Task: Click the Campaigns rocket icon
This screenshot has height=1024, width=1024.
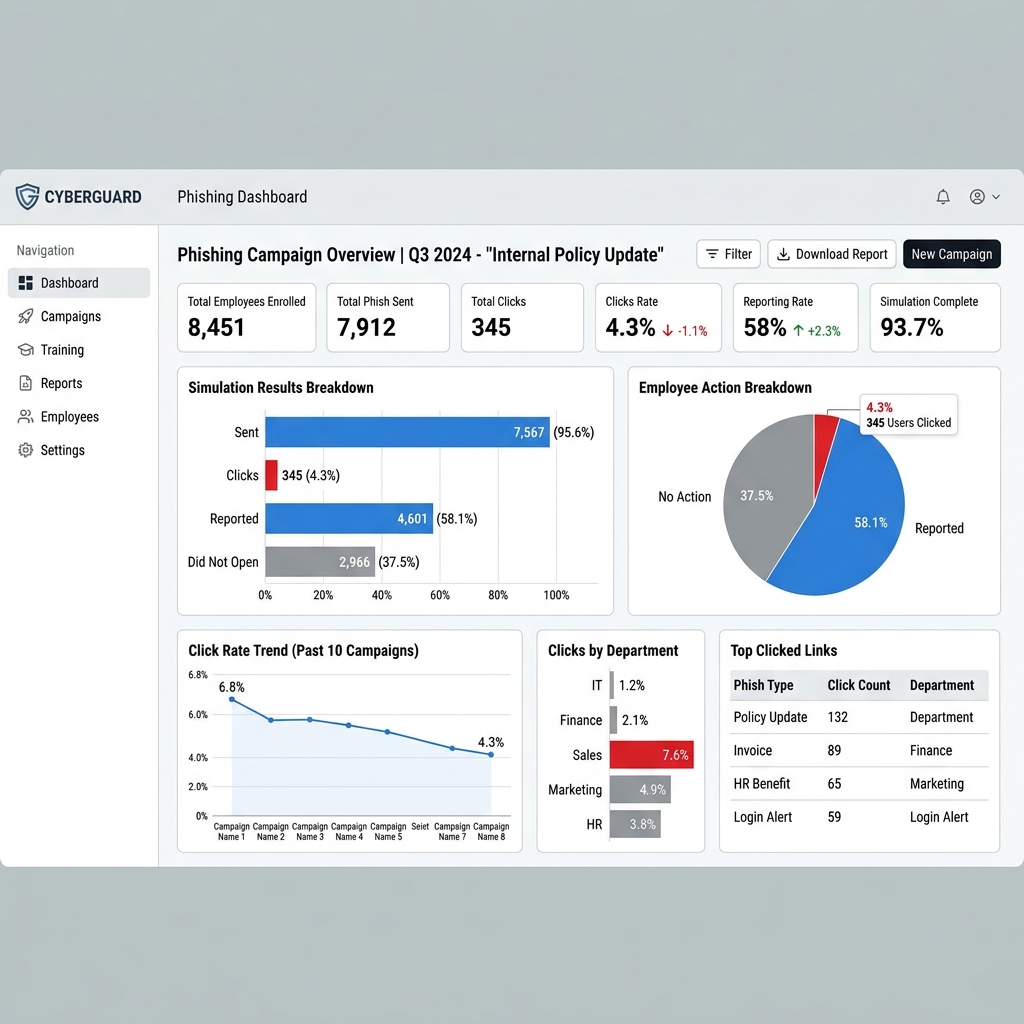Action: click(x=25, y=316)
